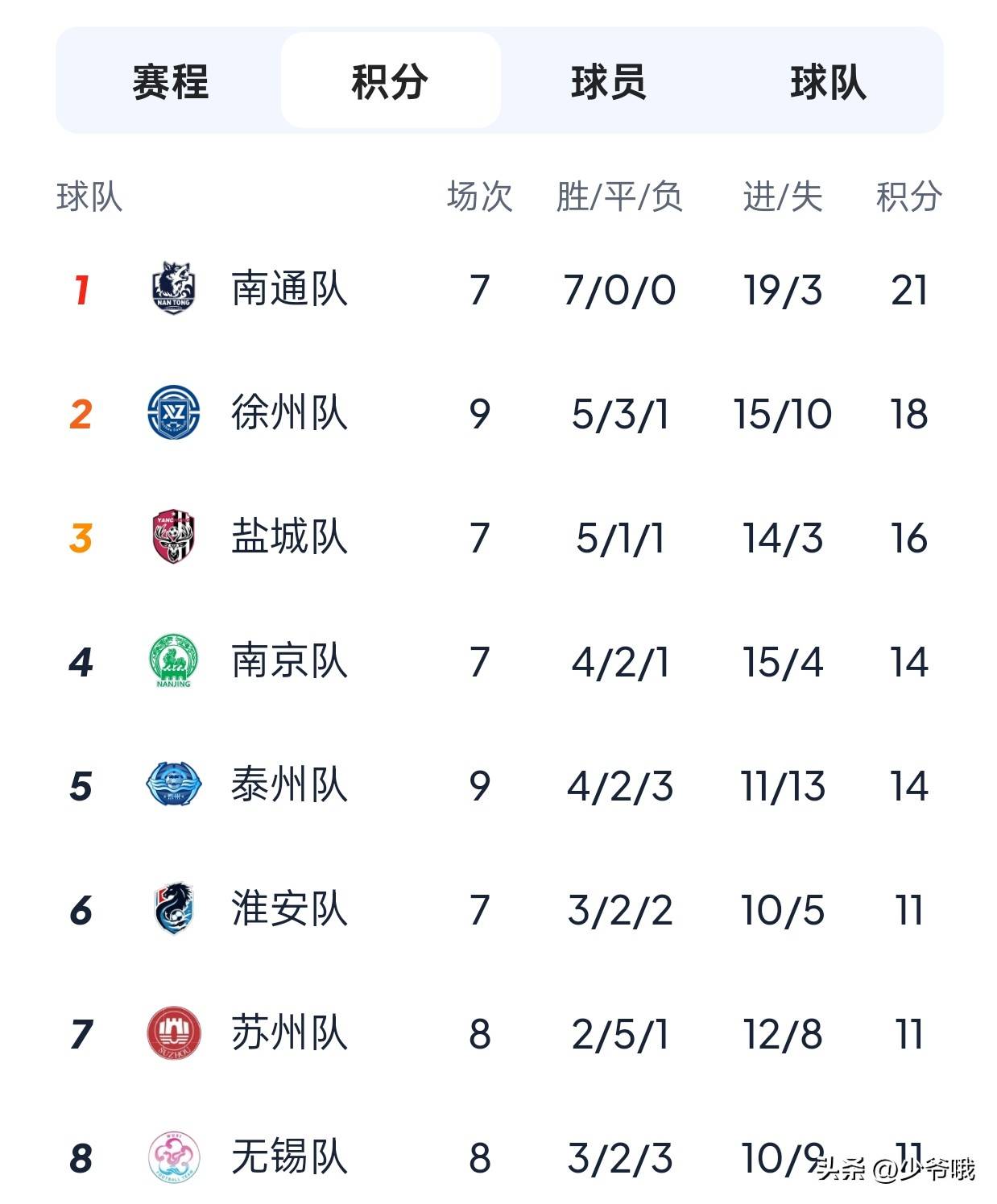
Task: Tap the 积分 column header
Action: (909, 197)
